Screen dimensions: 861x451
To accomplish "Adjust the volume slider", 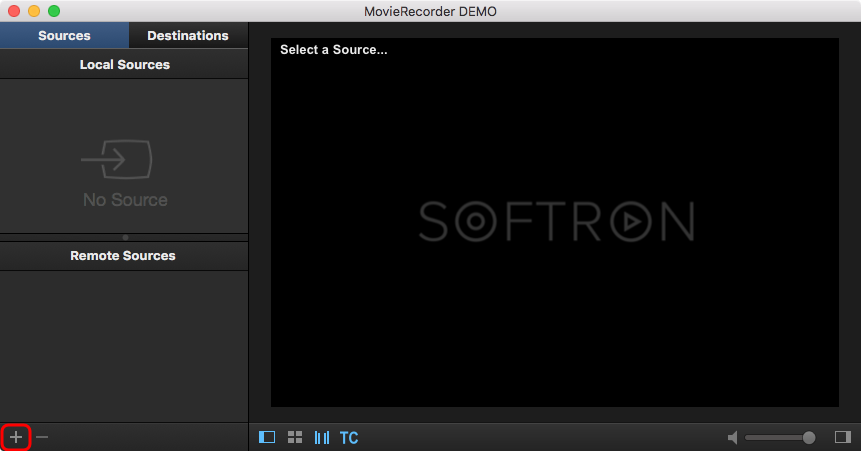I will [780, 437].
